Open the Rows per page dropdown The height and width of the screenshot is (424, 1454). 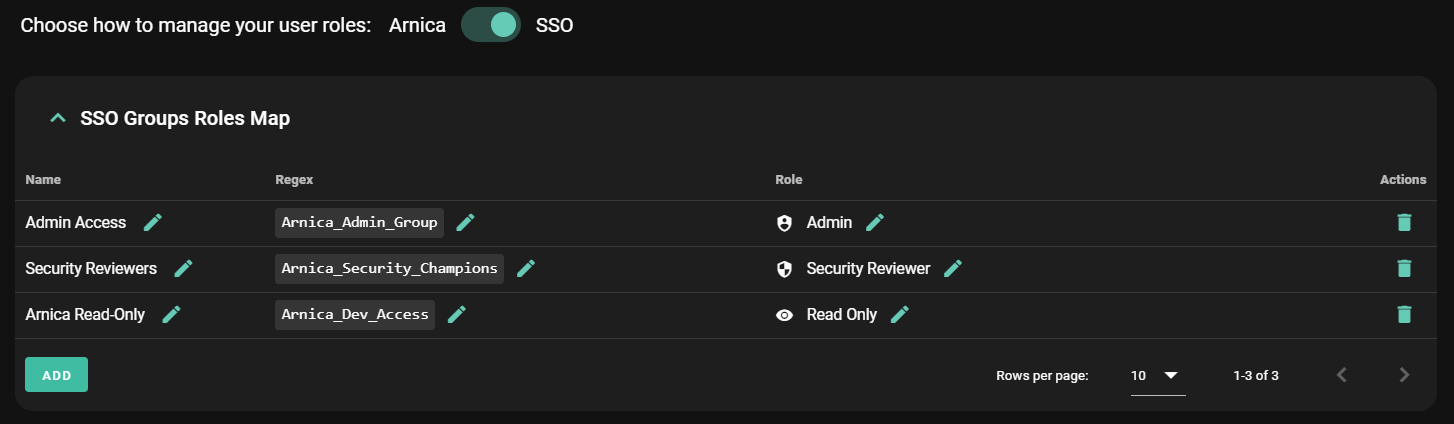(1157, 375)
